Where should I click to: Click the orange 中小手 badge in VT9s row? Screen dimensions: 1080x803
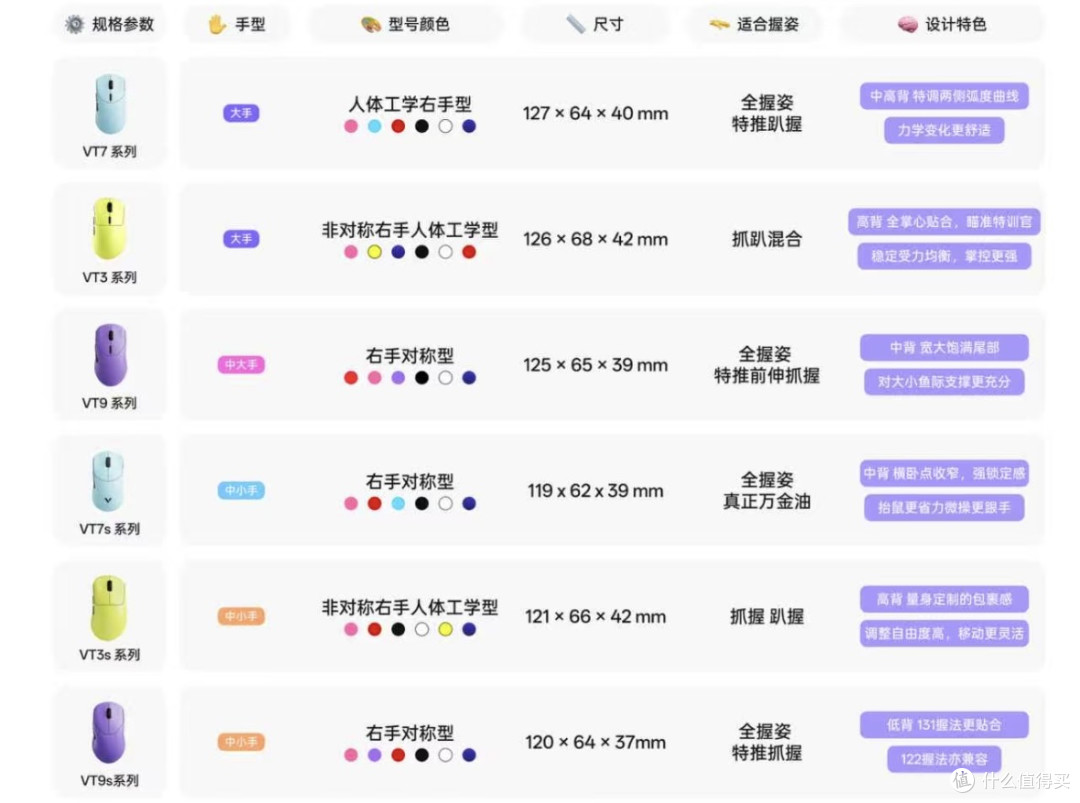coord(241,742)
